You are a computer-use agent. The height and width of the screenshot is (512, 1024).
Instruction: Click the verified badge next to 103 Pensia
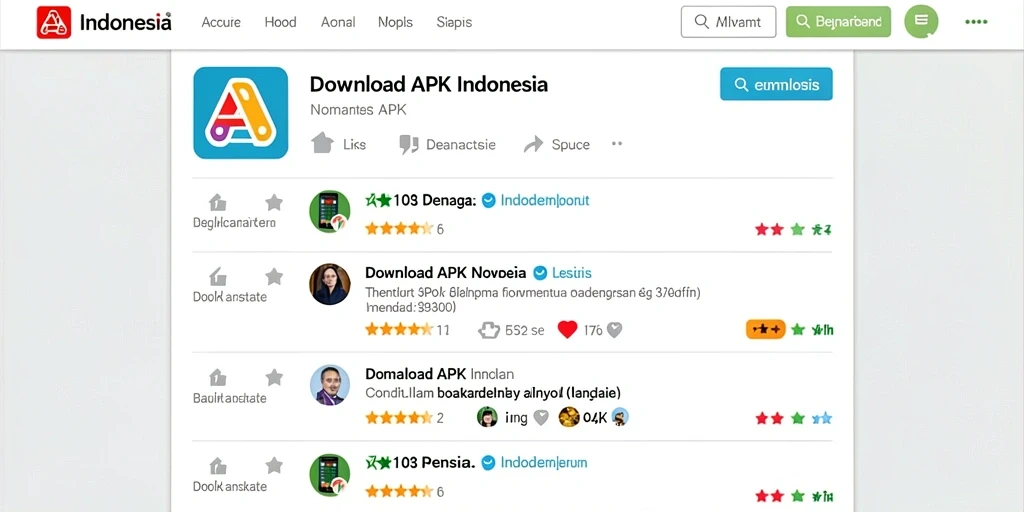488,463
